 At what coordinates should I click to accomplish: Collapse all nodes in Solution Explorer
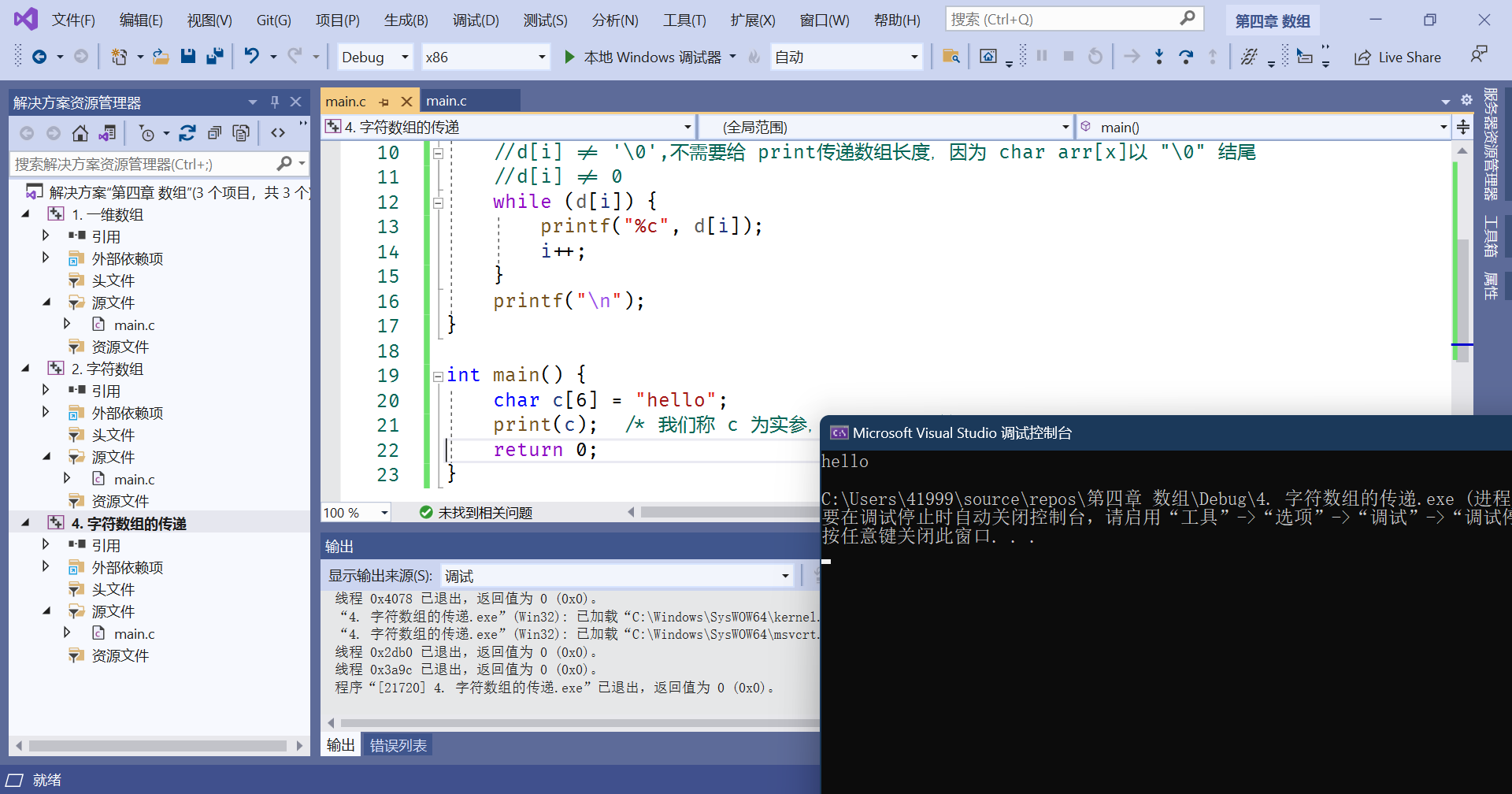214,133
